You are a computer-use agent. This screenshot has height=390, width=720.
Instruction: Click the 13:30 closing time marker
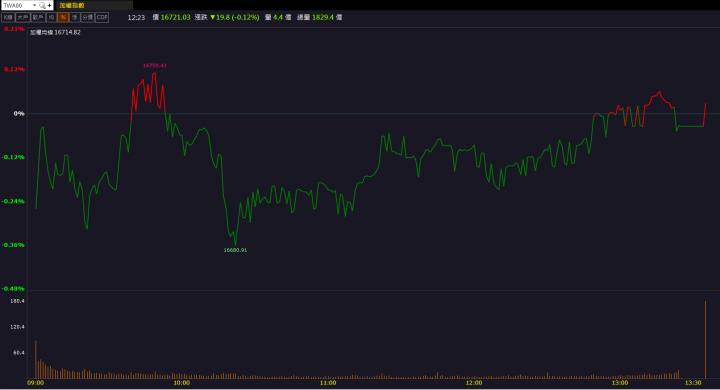[693, 383]
